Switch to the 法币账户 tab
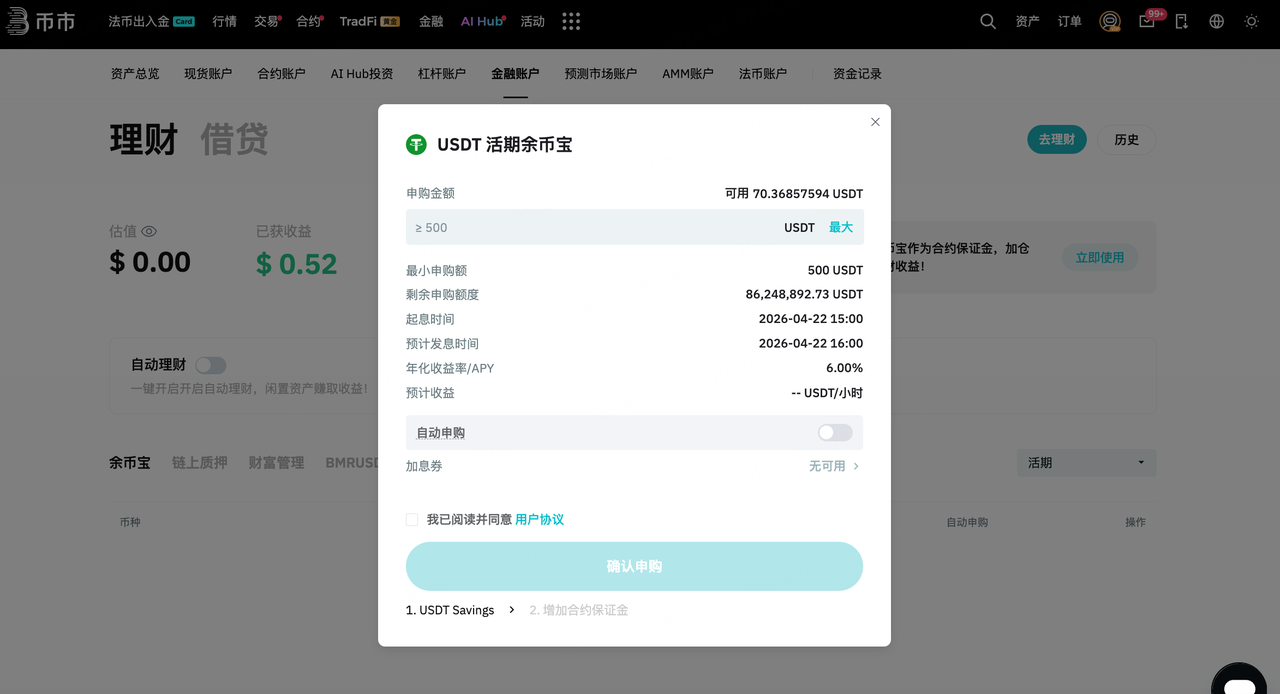 point(763,74)
